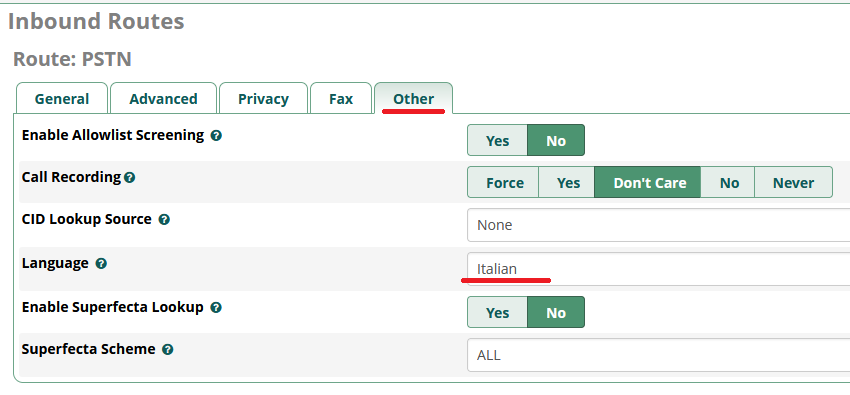
Task: Select No for Superfecta Lookup
Action: 556,313
